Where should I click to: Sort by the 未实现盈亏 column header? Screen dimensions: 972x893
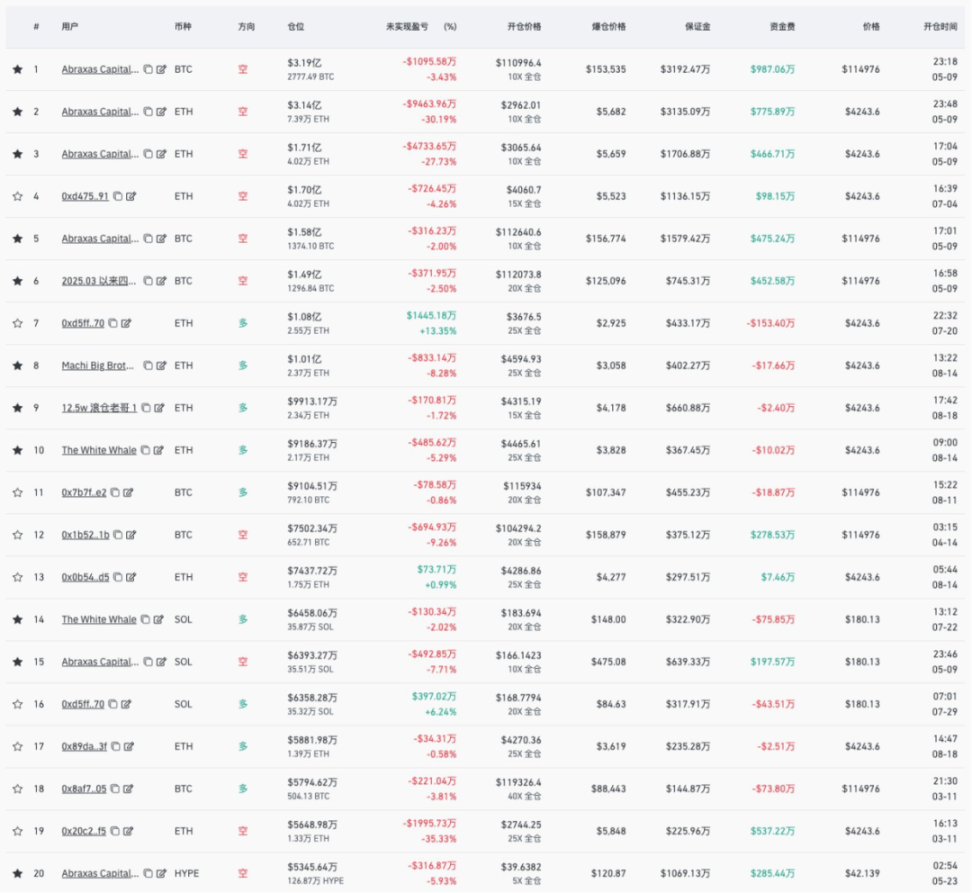(x=409, y=26)
